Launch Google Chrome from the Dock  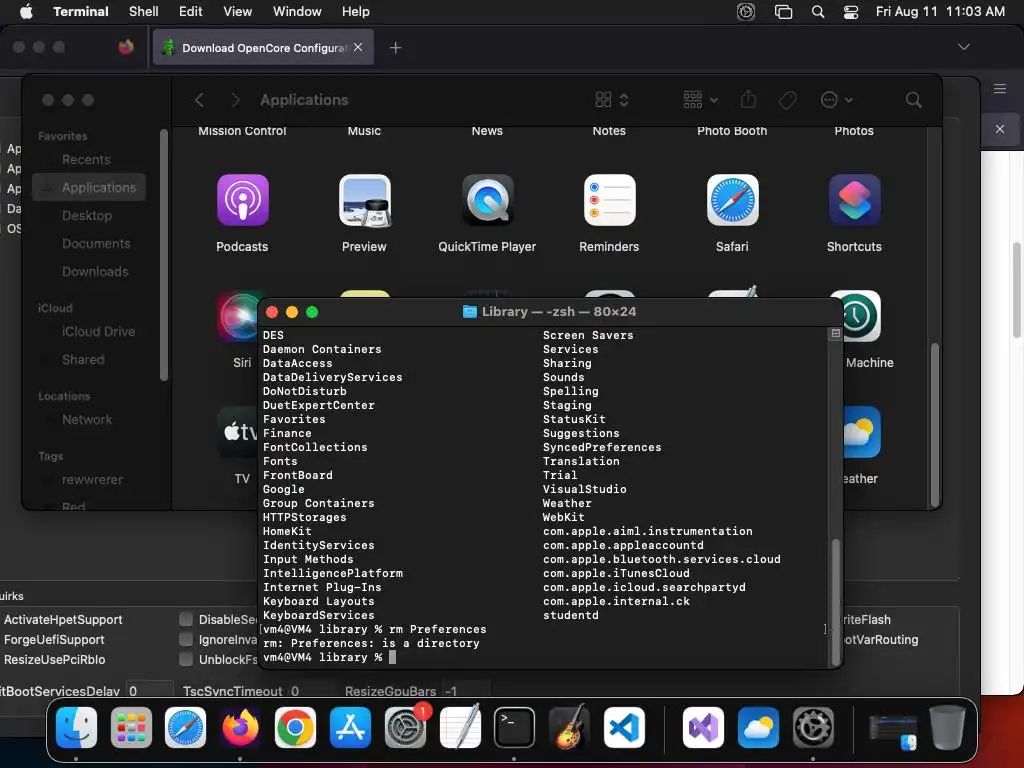[295, 728]
